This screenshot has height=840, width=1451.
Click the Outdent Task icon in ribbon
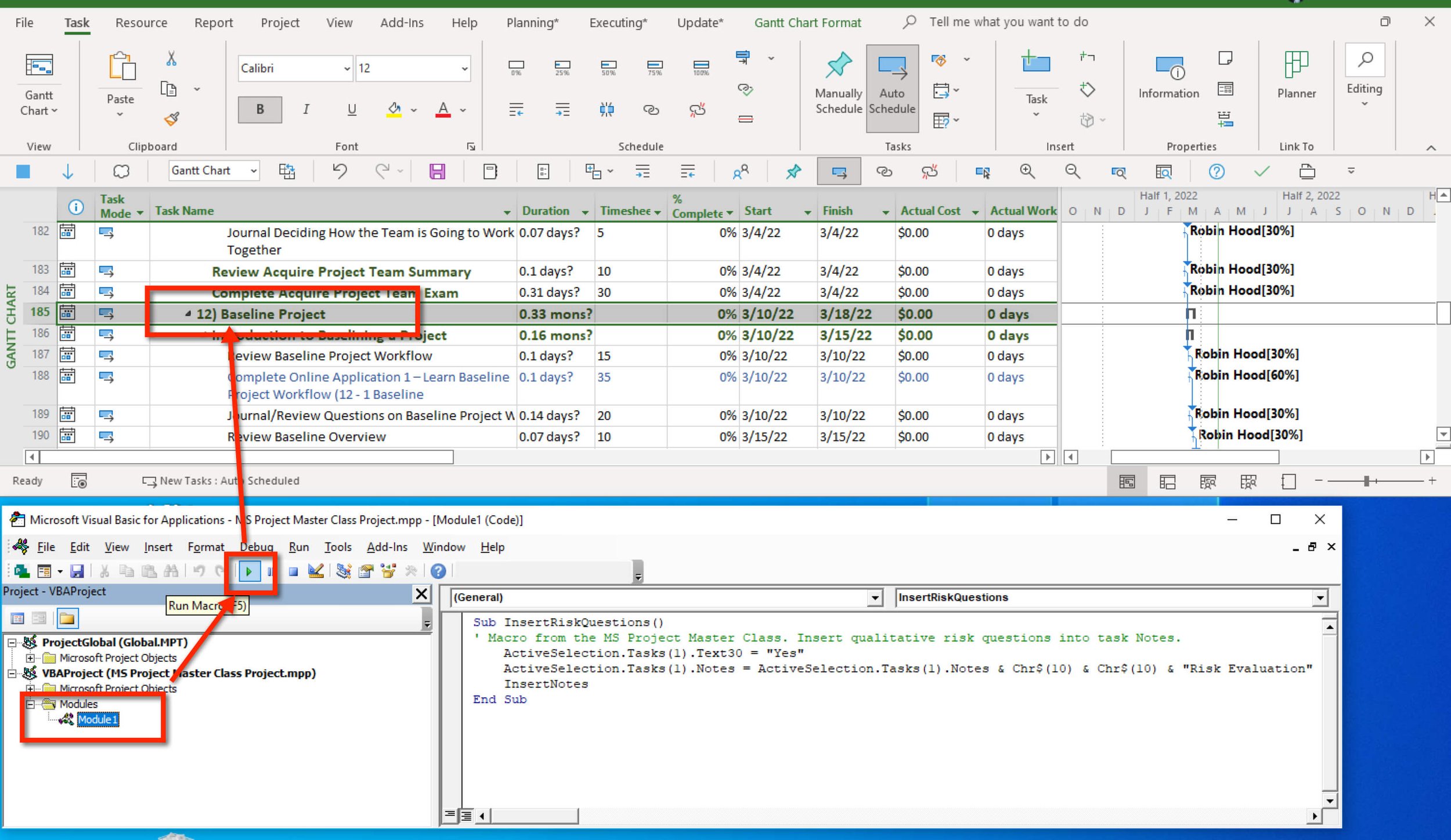(x=516, y=109)
